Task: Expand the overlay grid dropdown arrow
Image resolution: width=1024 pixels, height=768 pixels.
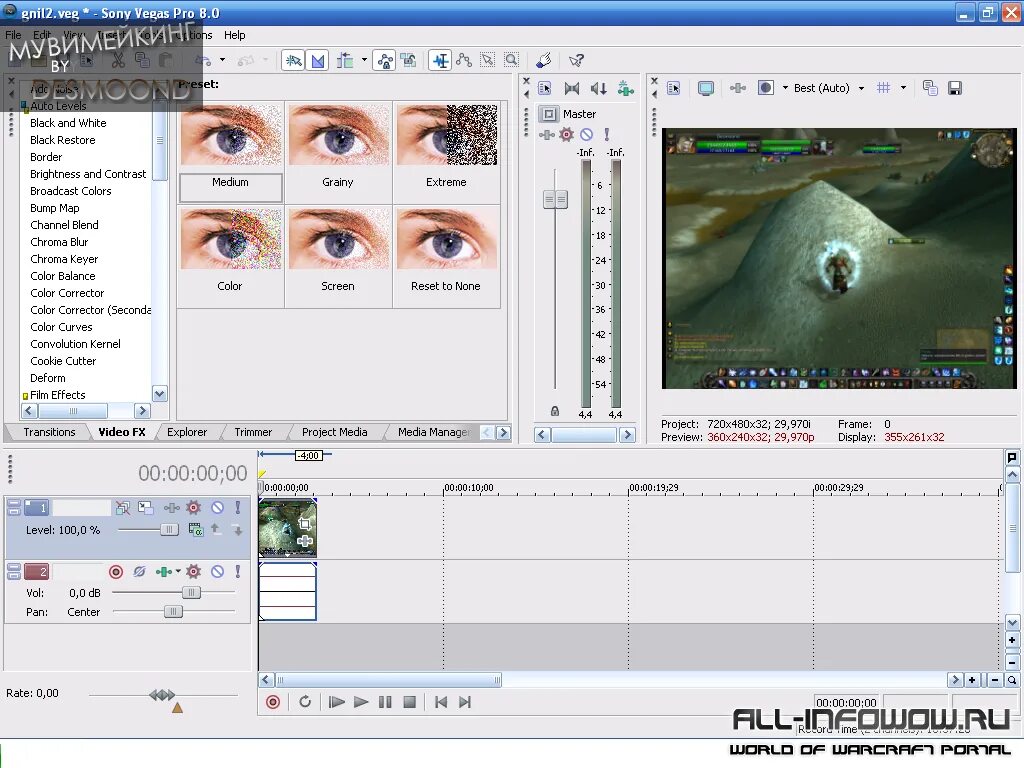Action: pos(903,88)
